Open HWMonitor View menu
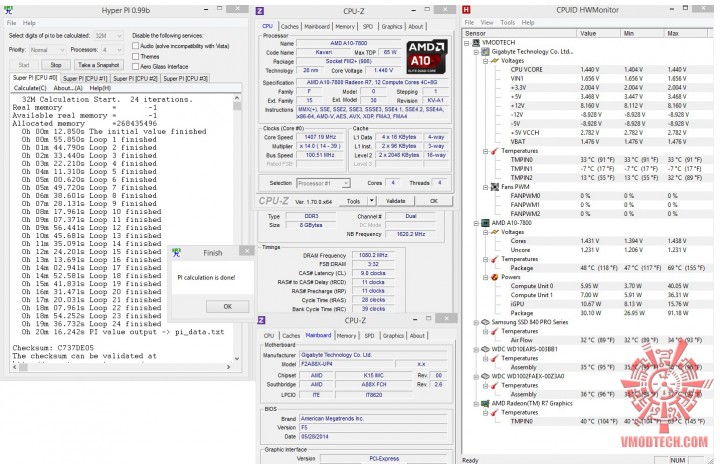The height and width of the screenshot is (464, 720). (487, 22)
